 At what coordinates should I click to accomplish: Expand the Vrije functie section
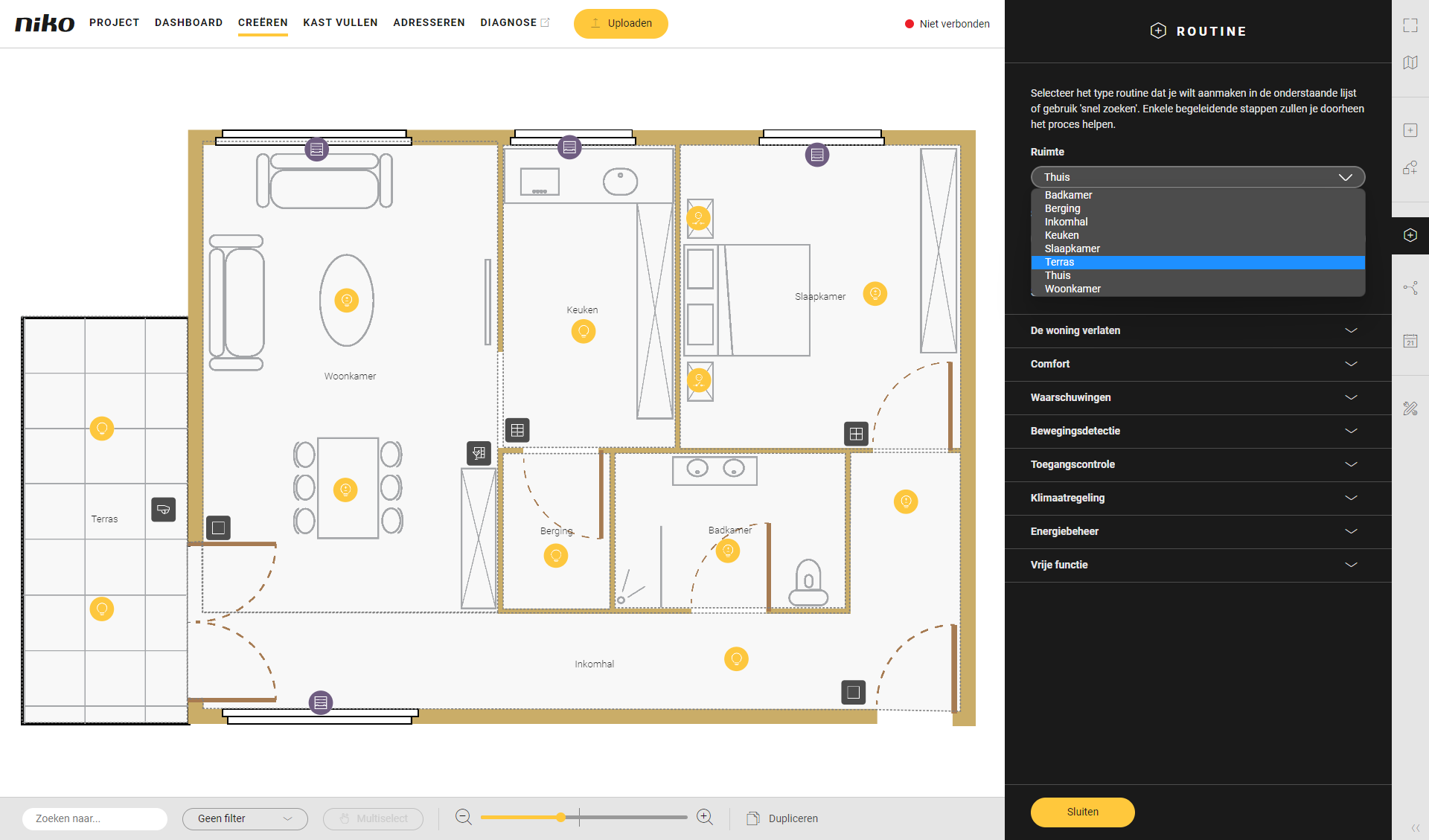pos(1198,565)
